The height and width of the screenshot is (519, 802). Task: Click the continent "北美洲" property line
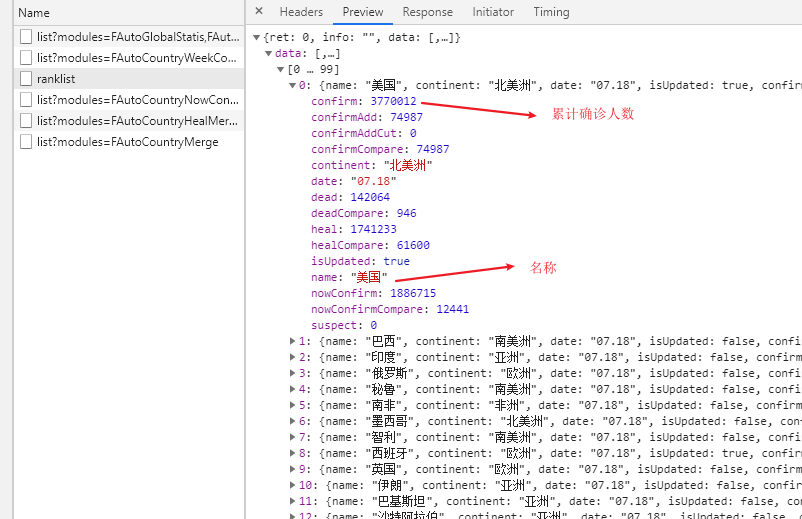pyautogui.click(x=372, y=165)
